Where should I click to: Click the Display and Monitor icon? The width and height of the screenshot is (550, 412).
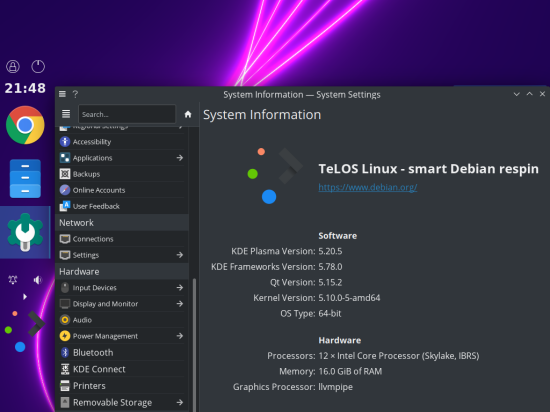click(x=65, y=304)
